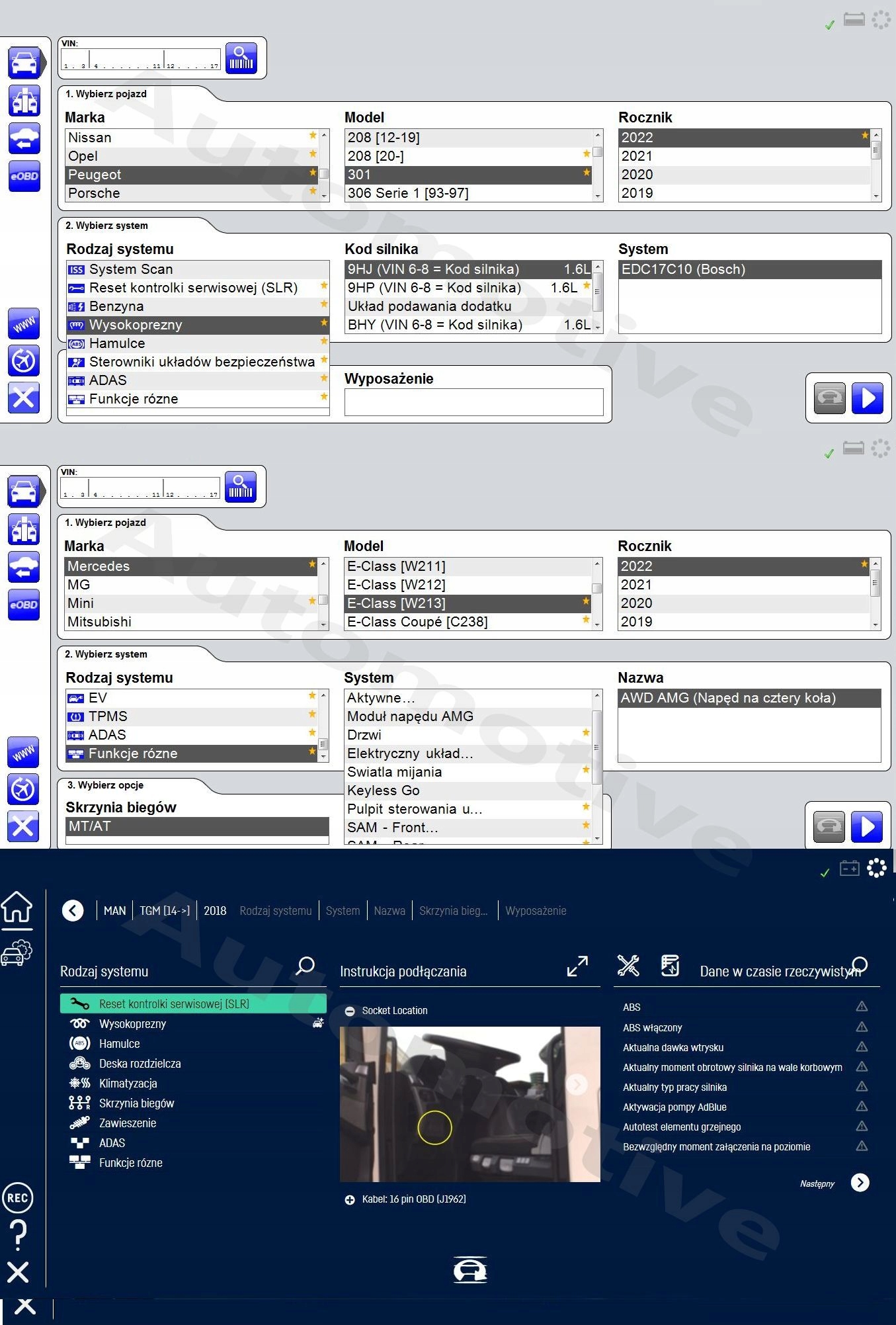Open help with the question mark icon
Image resolution: width=896 pixels, height=1325 pixels.
click(19, 1234)
